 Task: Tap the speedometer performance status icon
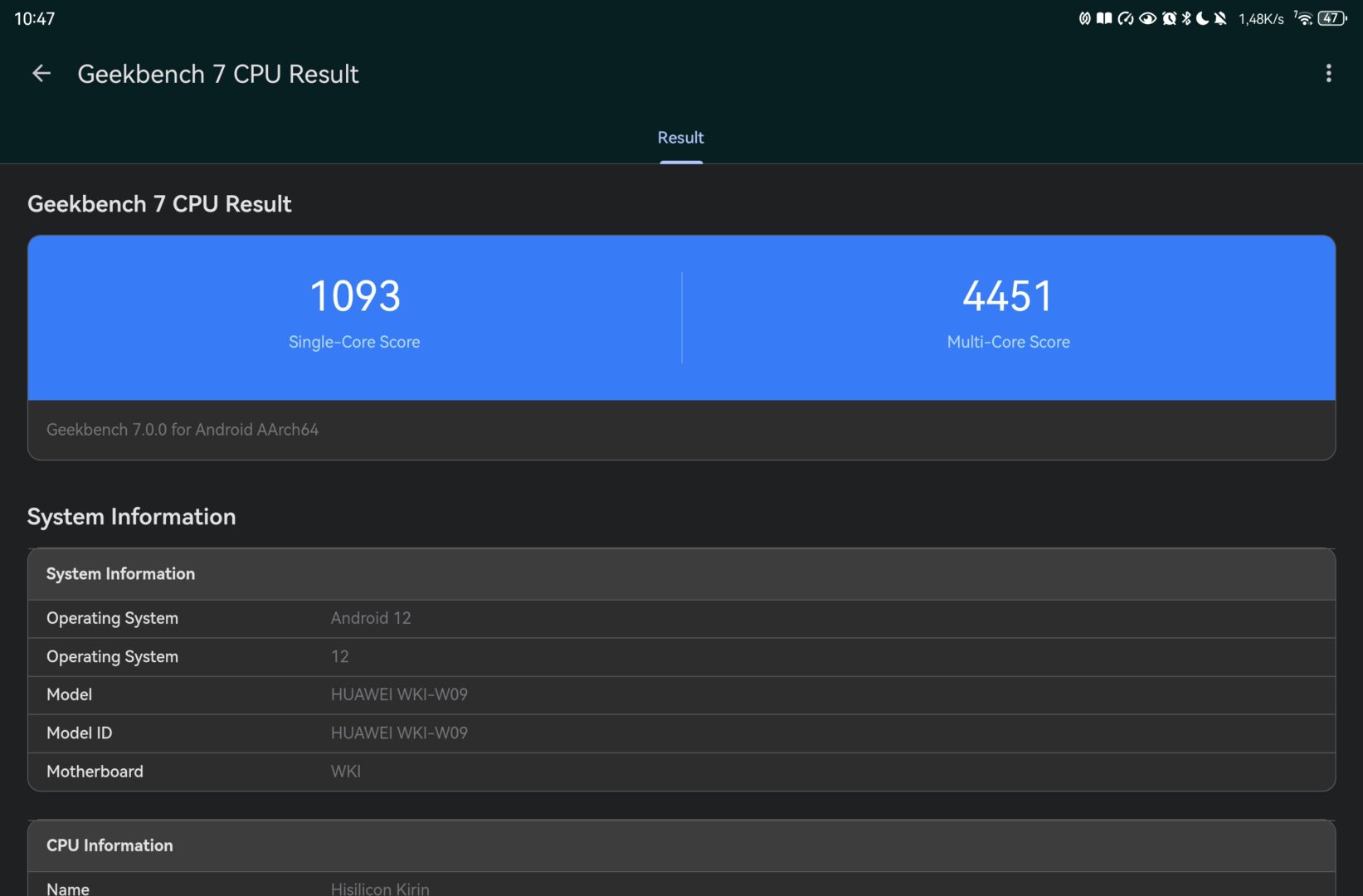coord(1126,18)
